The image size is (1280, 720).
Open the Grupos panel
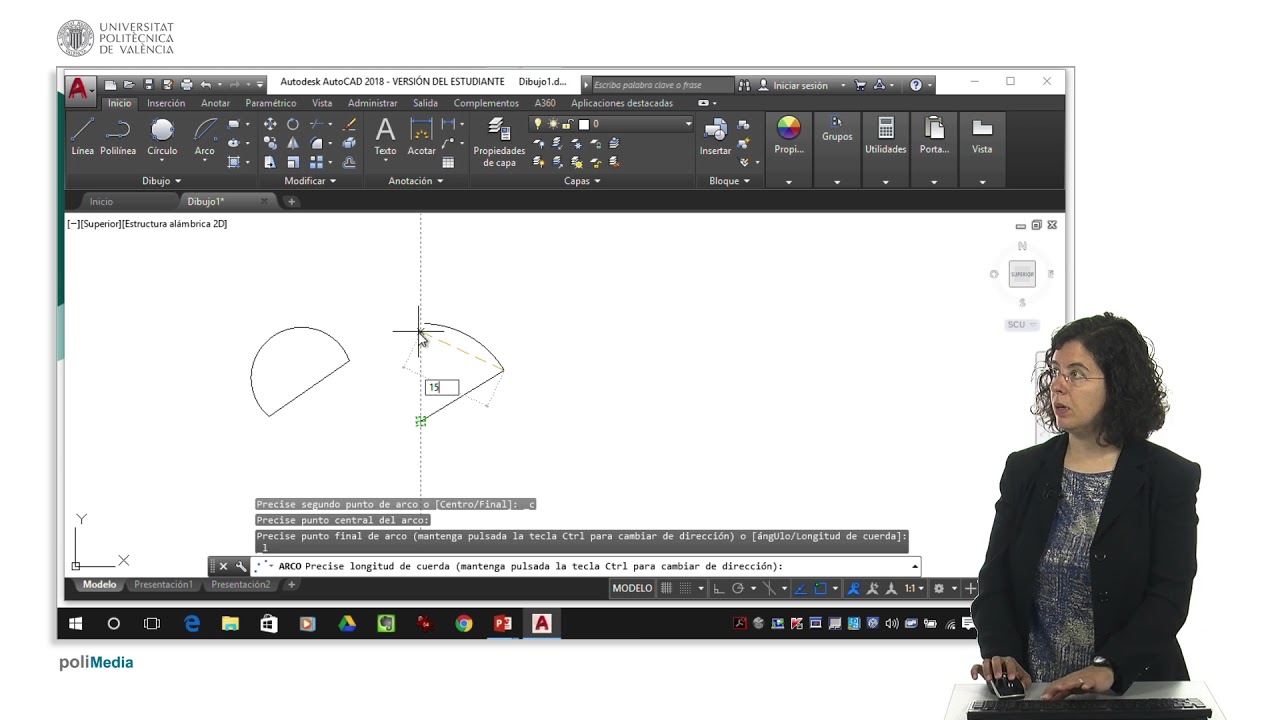837,129
